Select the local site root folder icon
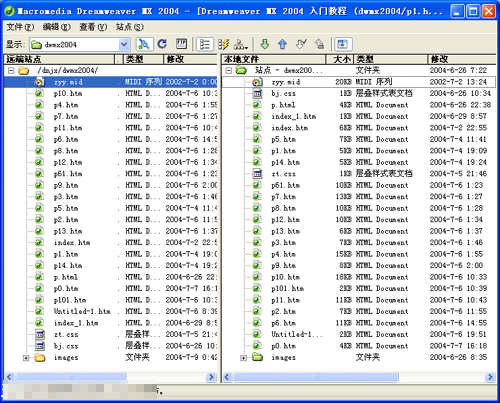Image resolution: width=500 pixels, height=403 pixels. pos(241,70)
